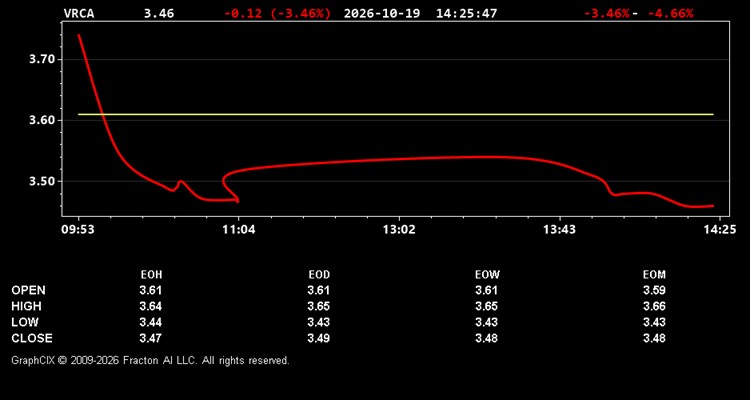The height and width of the screenshot is (400, 750).
Task: Click the GraphCIX copyright notice
Action: click(150, 360)
